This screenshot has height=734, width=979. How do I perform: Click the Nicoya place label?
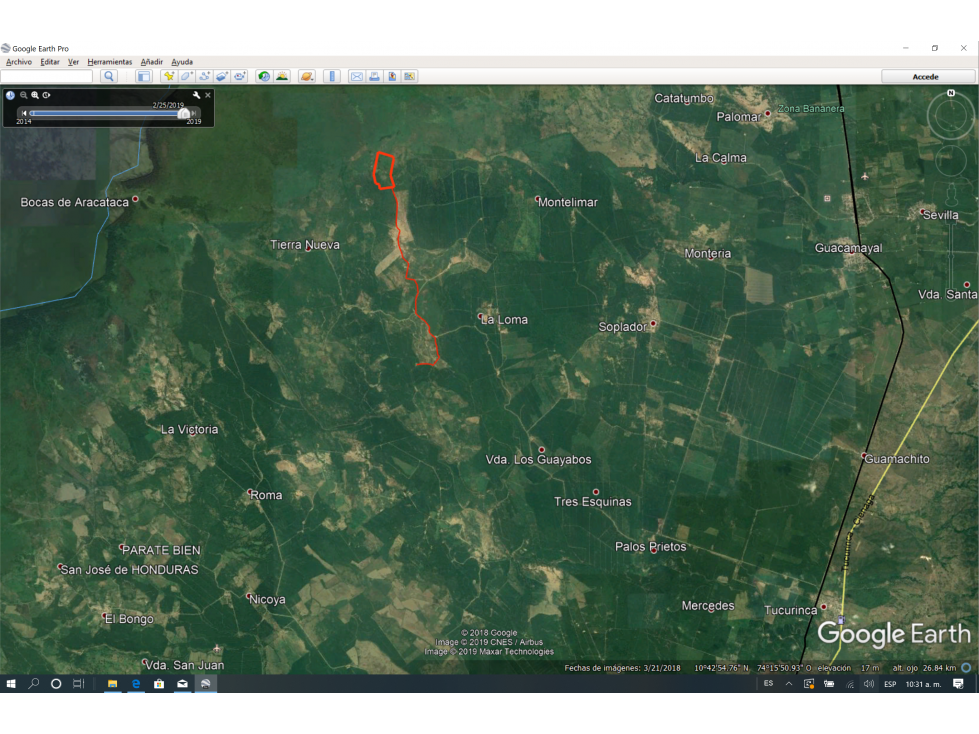point(267,599)
